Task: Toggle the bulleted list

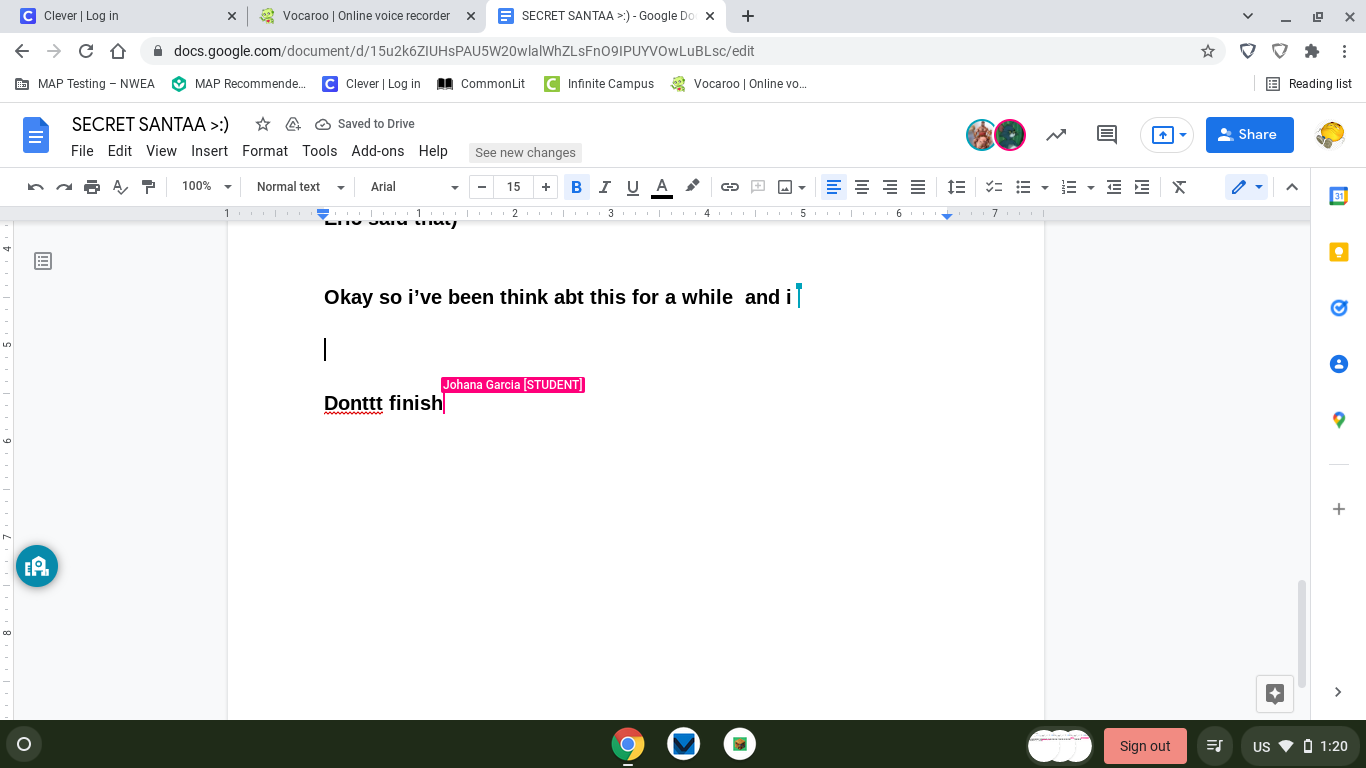Action: pyautogui.click(x=1023, y=187)
